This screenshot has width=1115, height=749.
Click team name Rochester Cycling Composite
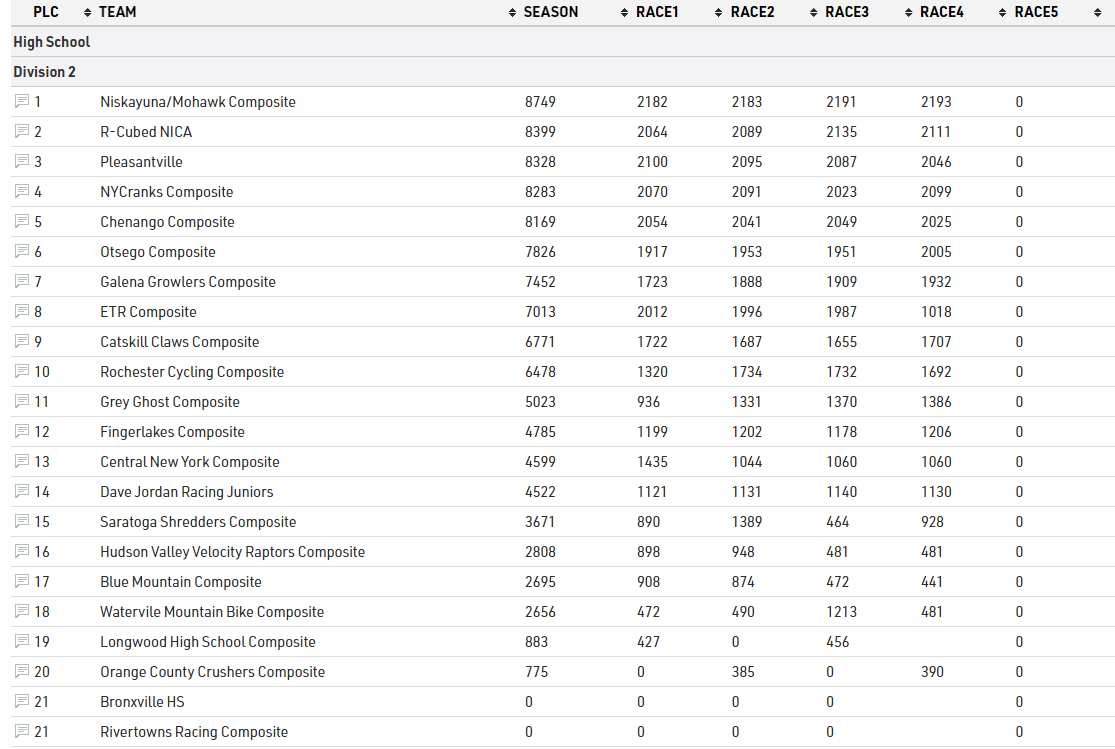[192, 371]
